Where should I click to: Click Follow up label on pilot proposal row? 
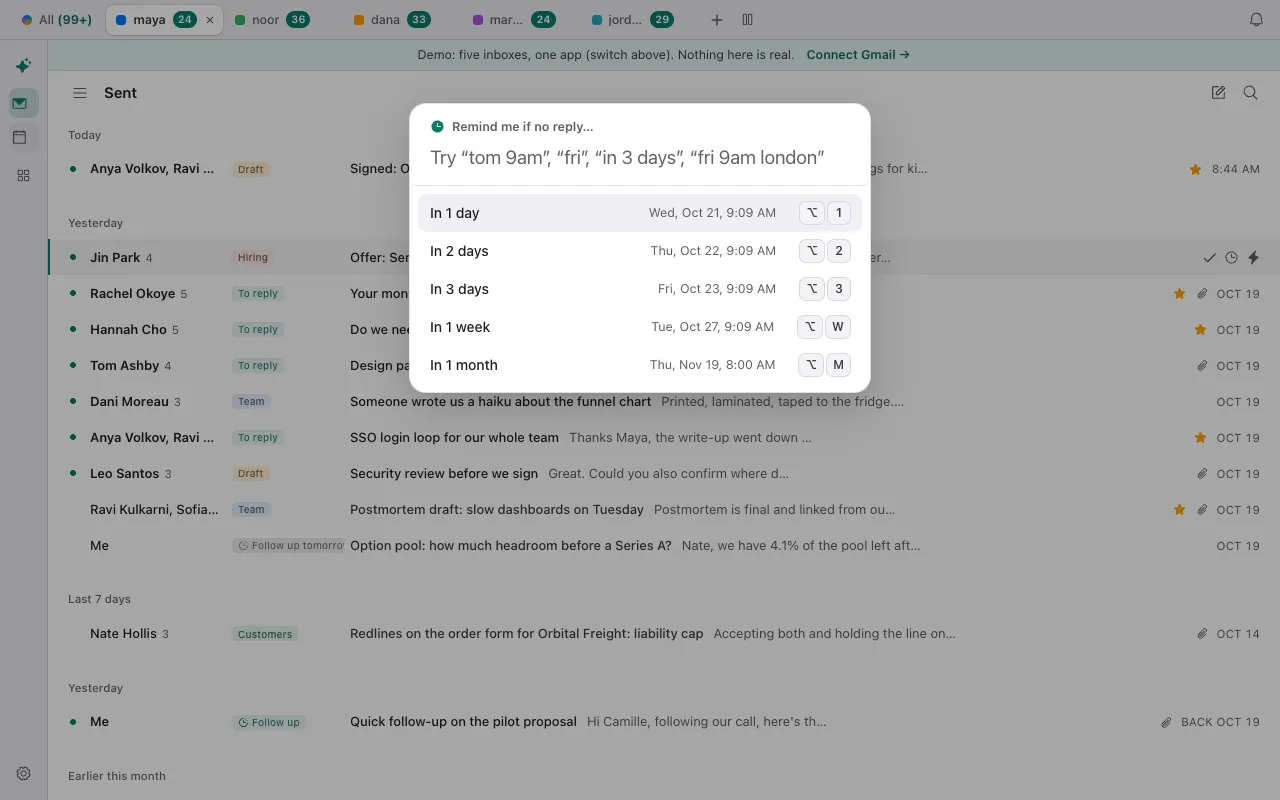[268, 722]
